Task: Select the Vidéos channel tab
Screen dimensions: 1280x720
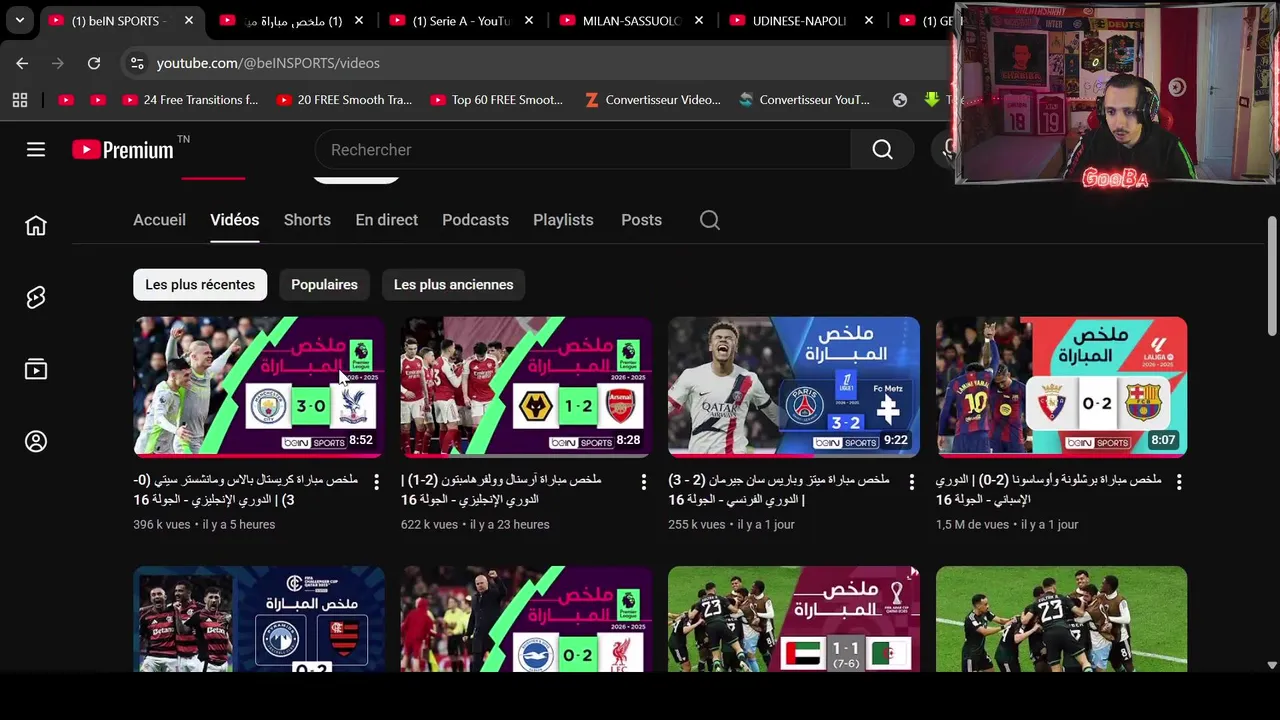Action: (x=235, y=220)
